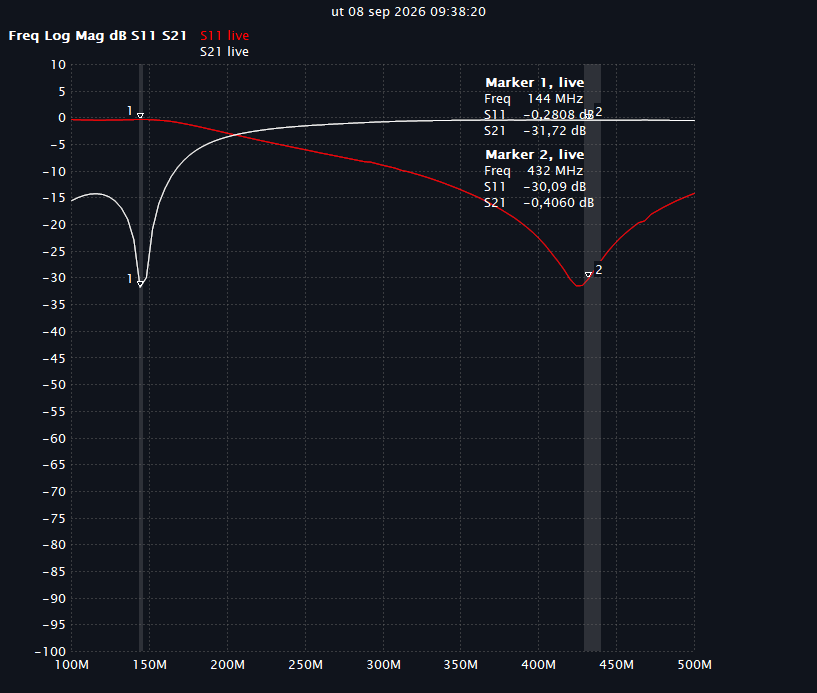The width and height of the screenshot is (817, 693).
Task: Click the white 'S21 live' legend label
Action: point(225,52)
